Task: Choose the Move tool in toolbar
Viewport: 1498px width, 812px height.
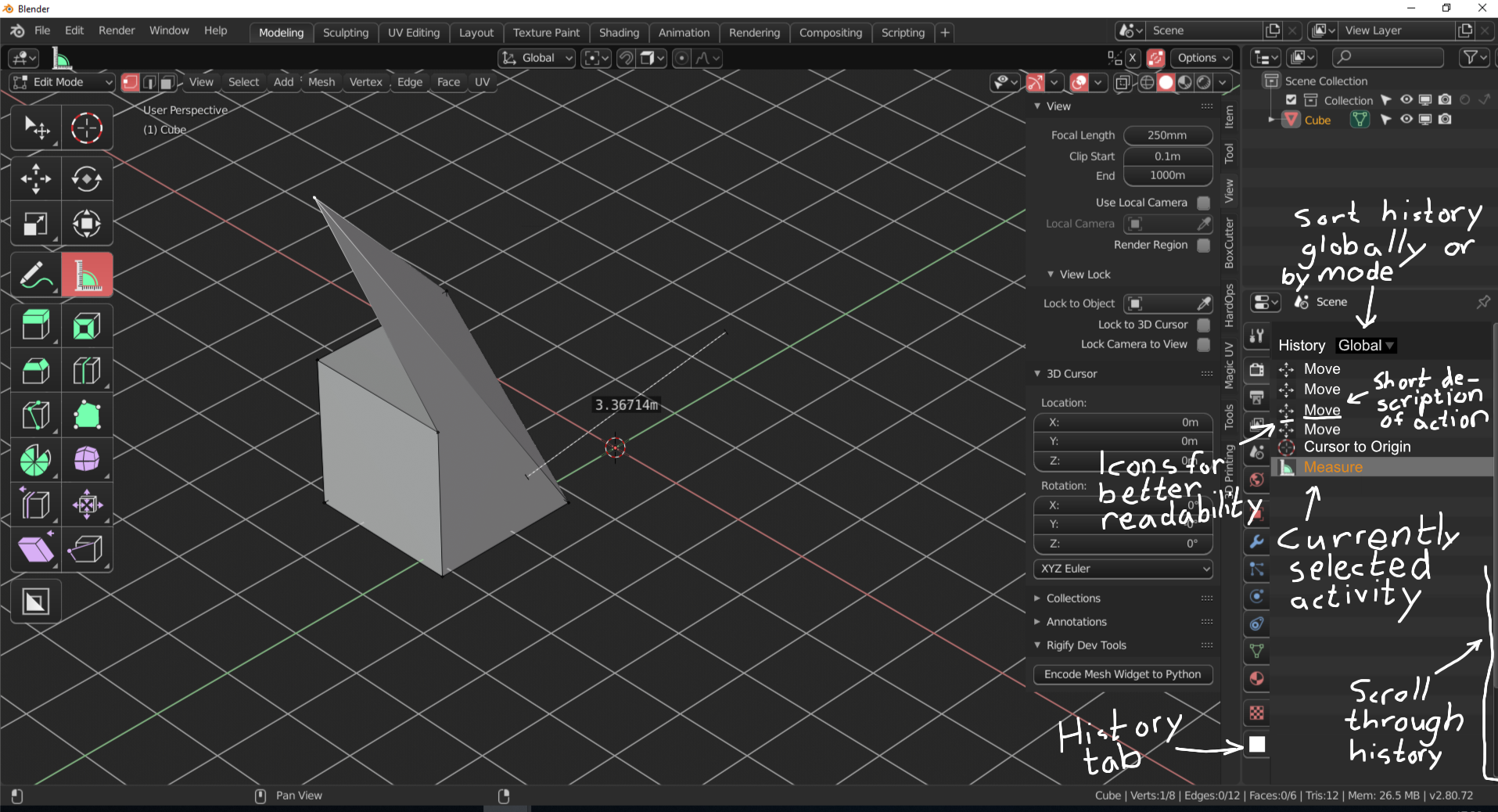Action: 35,179
